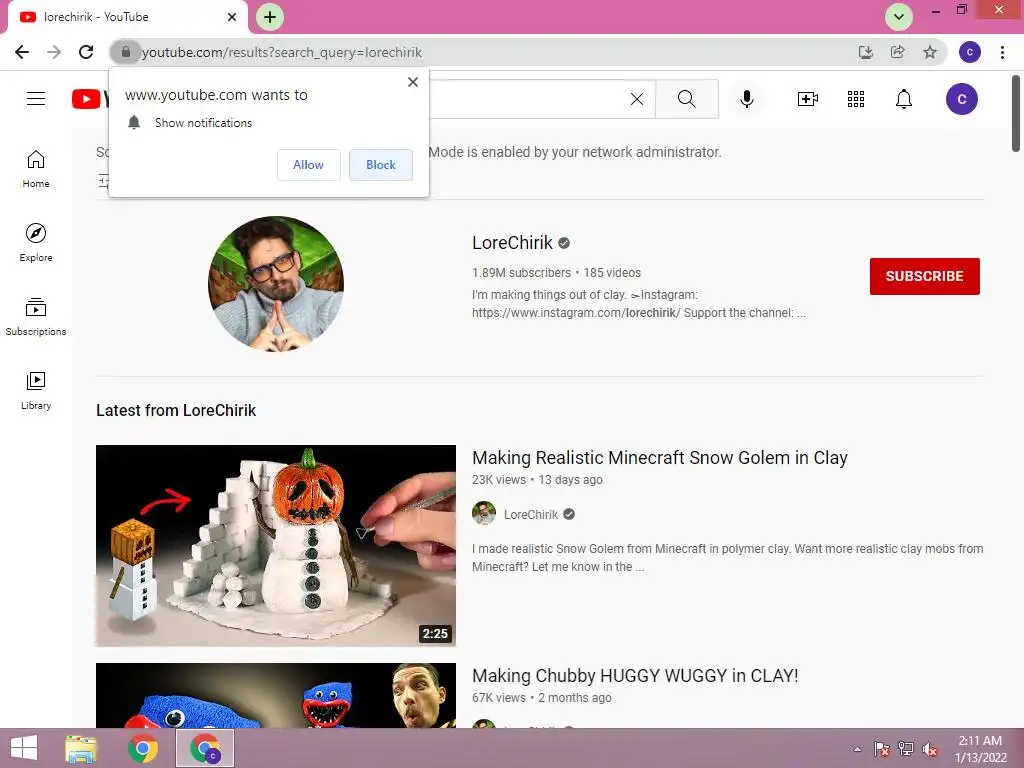Image resolution: width=1024 pixels, height=768 pixels.
Task: Open a new browser tab
Action: [270, 17]
